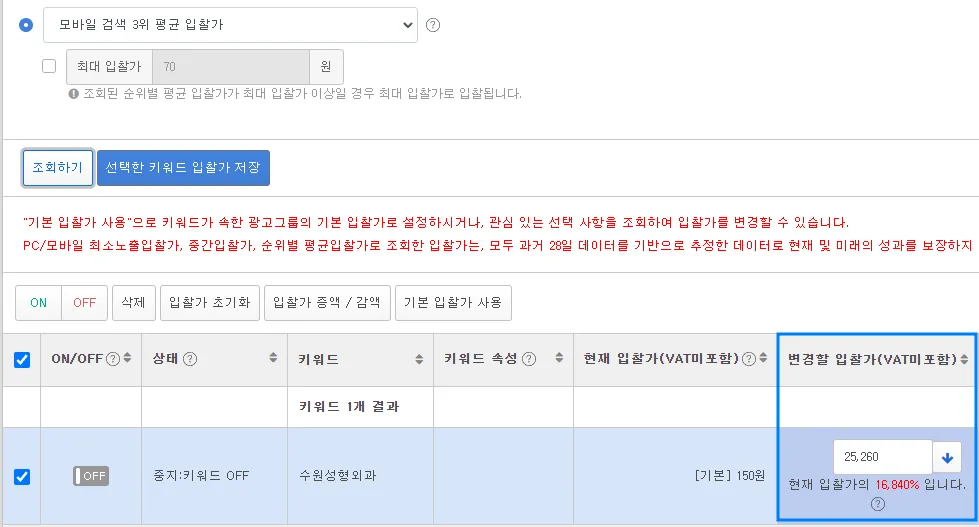Click the info icon before max-bid note
The width and height of the screenshot is (979, 527).
tap(74, 94)
